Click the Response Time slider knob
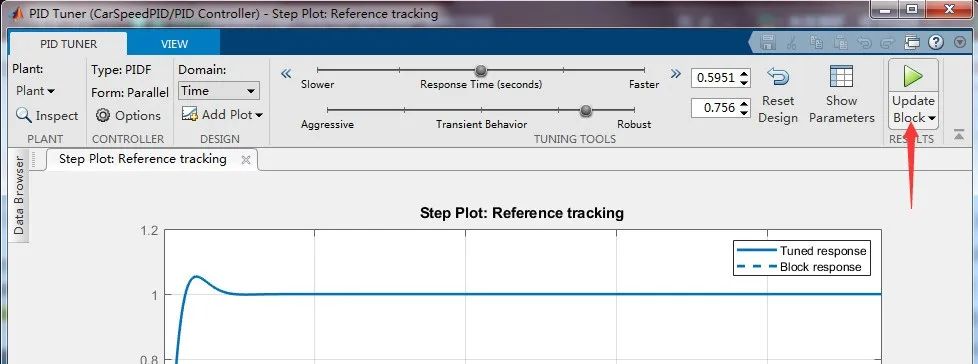The image size is (978, 364). [480, 70]
